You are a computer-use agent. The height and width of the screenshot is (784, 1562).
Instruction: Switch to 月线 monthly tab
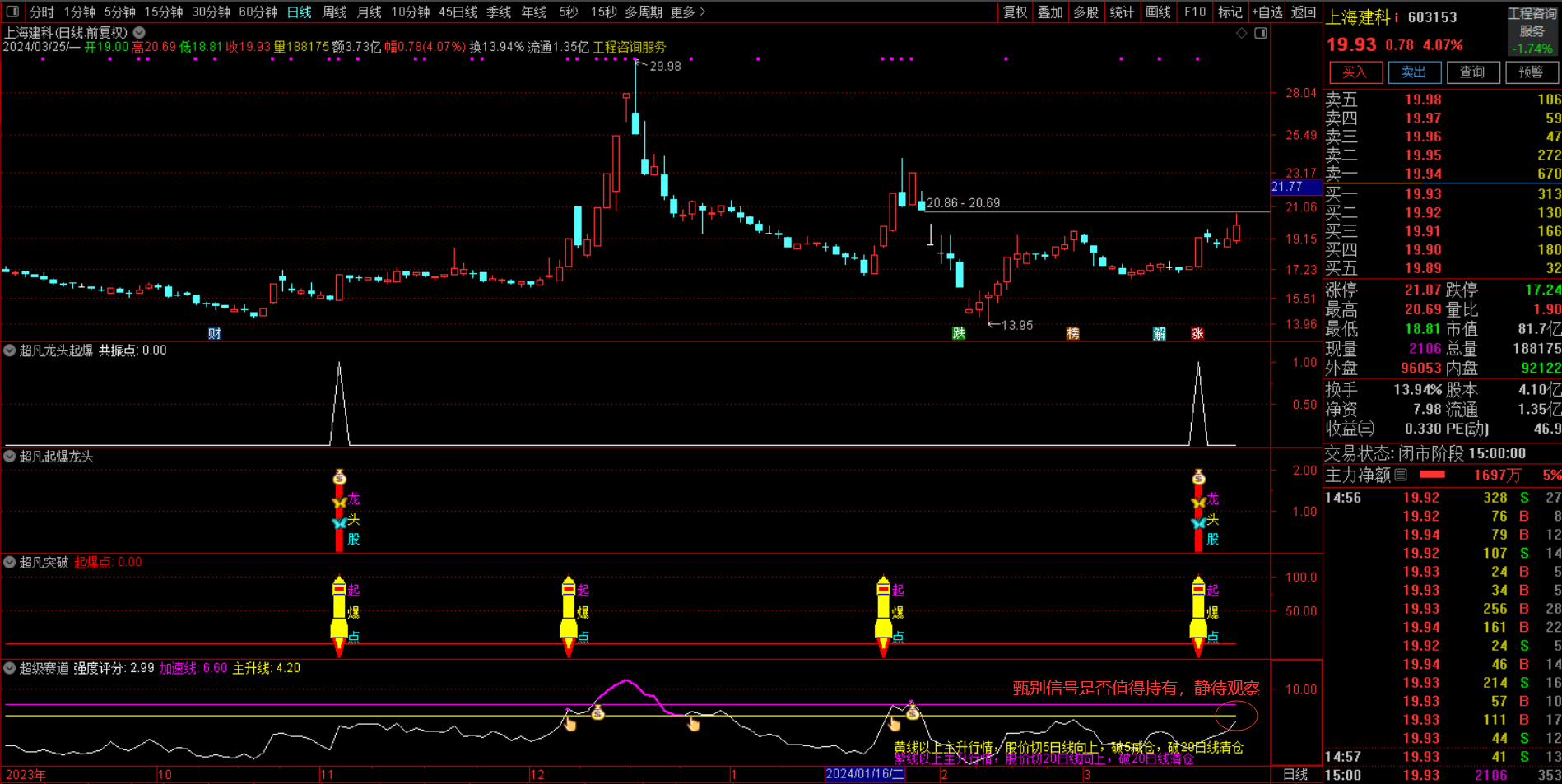click(x=370, y=12)
